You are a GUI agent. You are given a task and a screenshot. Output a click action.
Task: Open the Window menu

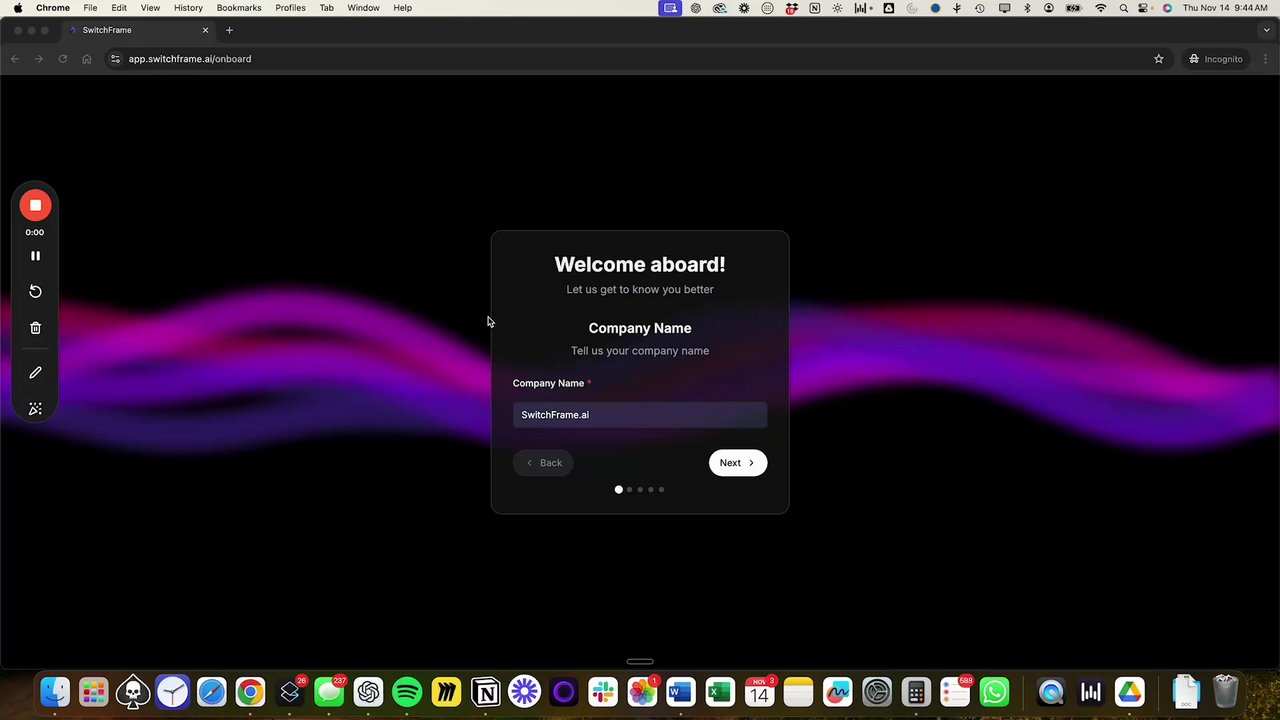pyautogui.click(x=363, y=8)
